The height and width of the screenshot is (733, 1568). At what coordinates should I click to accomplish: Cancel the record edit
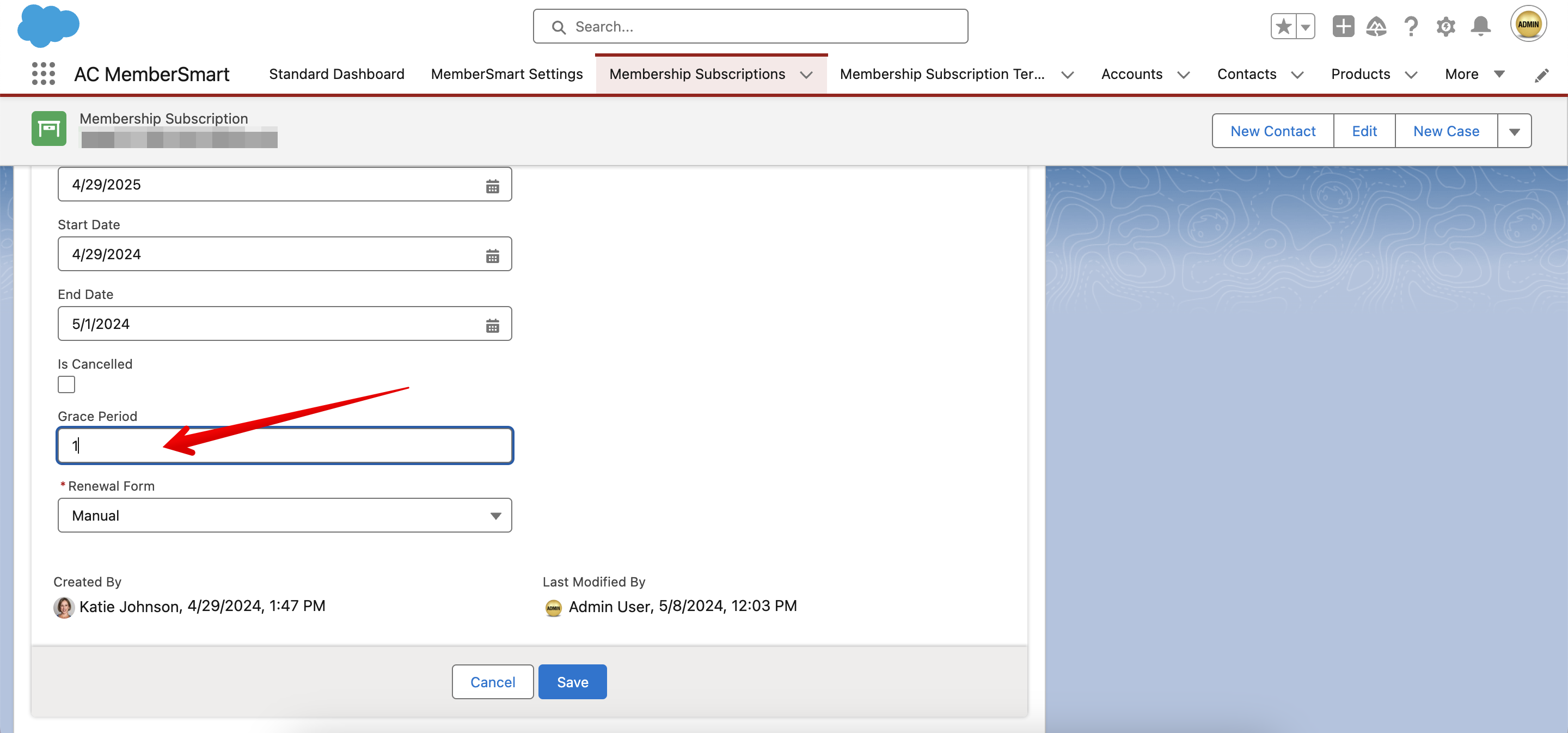pyautogui.click(x=492, y=681)
